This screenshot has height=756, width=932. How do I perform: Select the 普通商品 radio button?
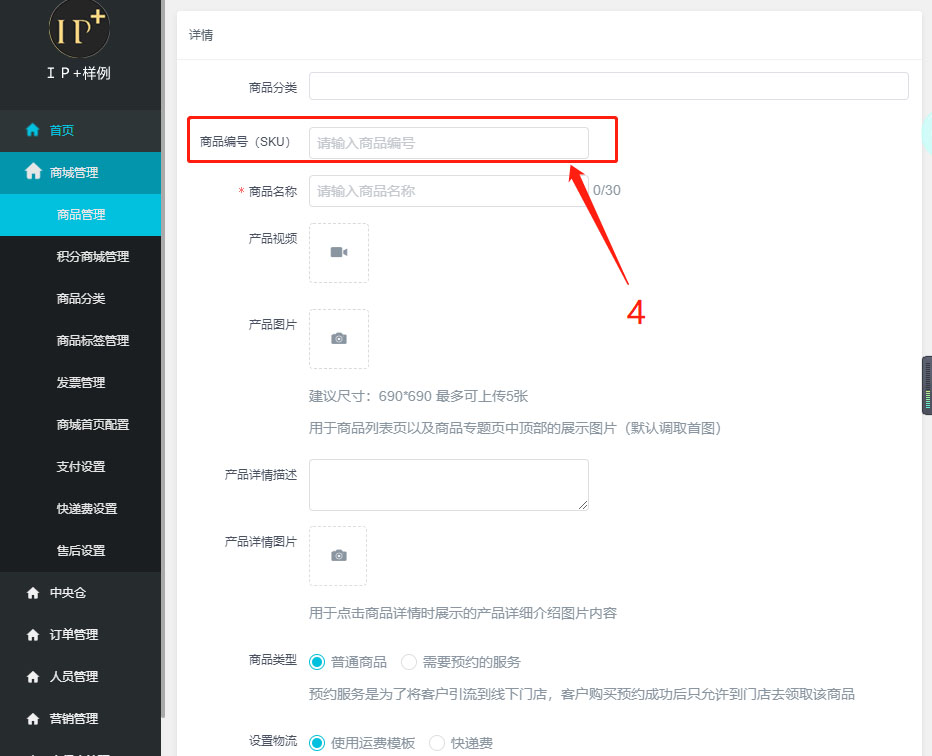318,662
